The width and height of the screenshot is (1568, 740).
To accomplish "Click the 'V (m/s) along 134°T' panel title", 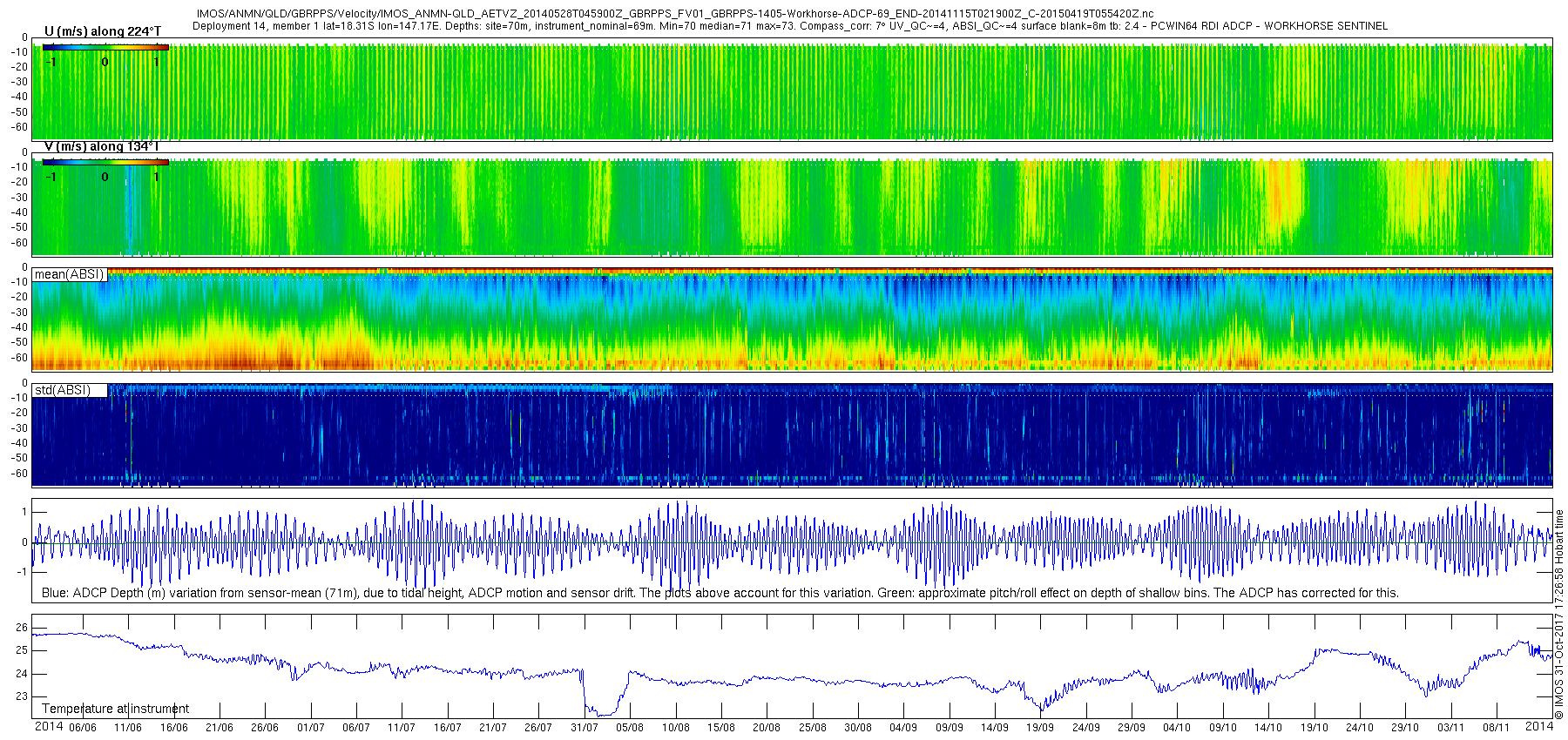I will 101,146.
